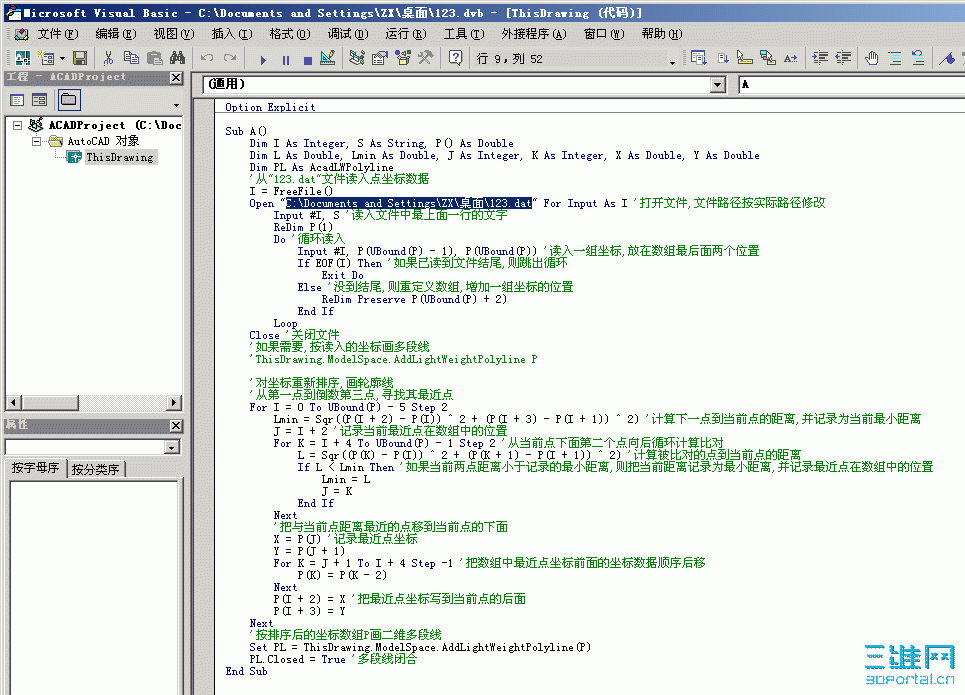The image size is (965, 695).
Task: Open the (通用) object dropdown
Action: click(x=718, y=84)
